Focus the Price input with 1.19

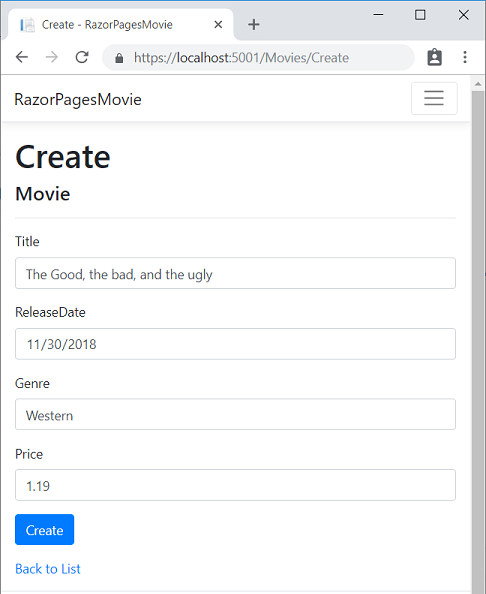click(235, 485)
